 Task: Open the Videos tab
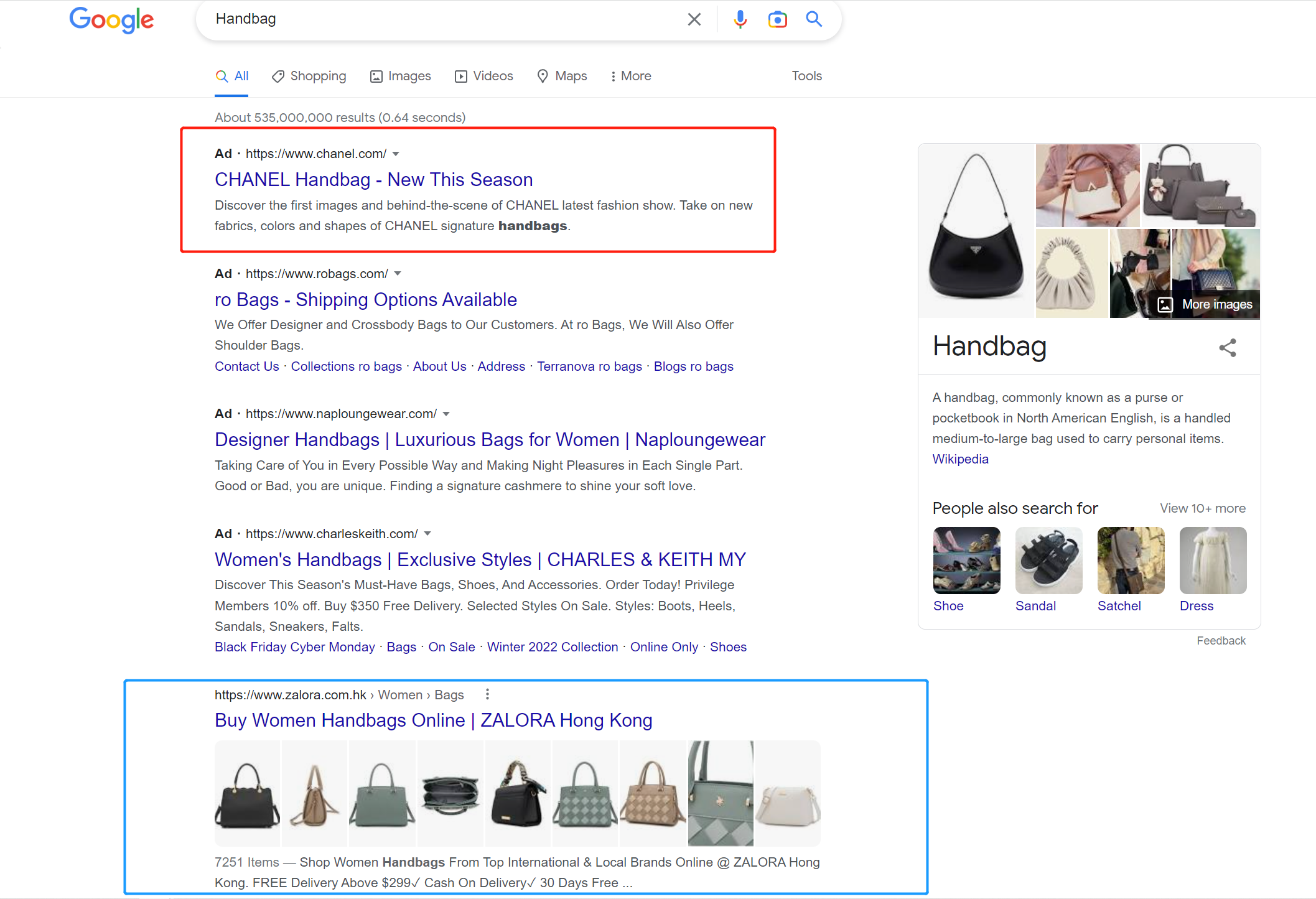pyautogui.click(x=484, y=76)
